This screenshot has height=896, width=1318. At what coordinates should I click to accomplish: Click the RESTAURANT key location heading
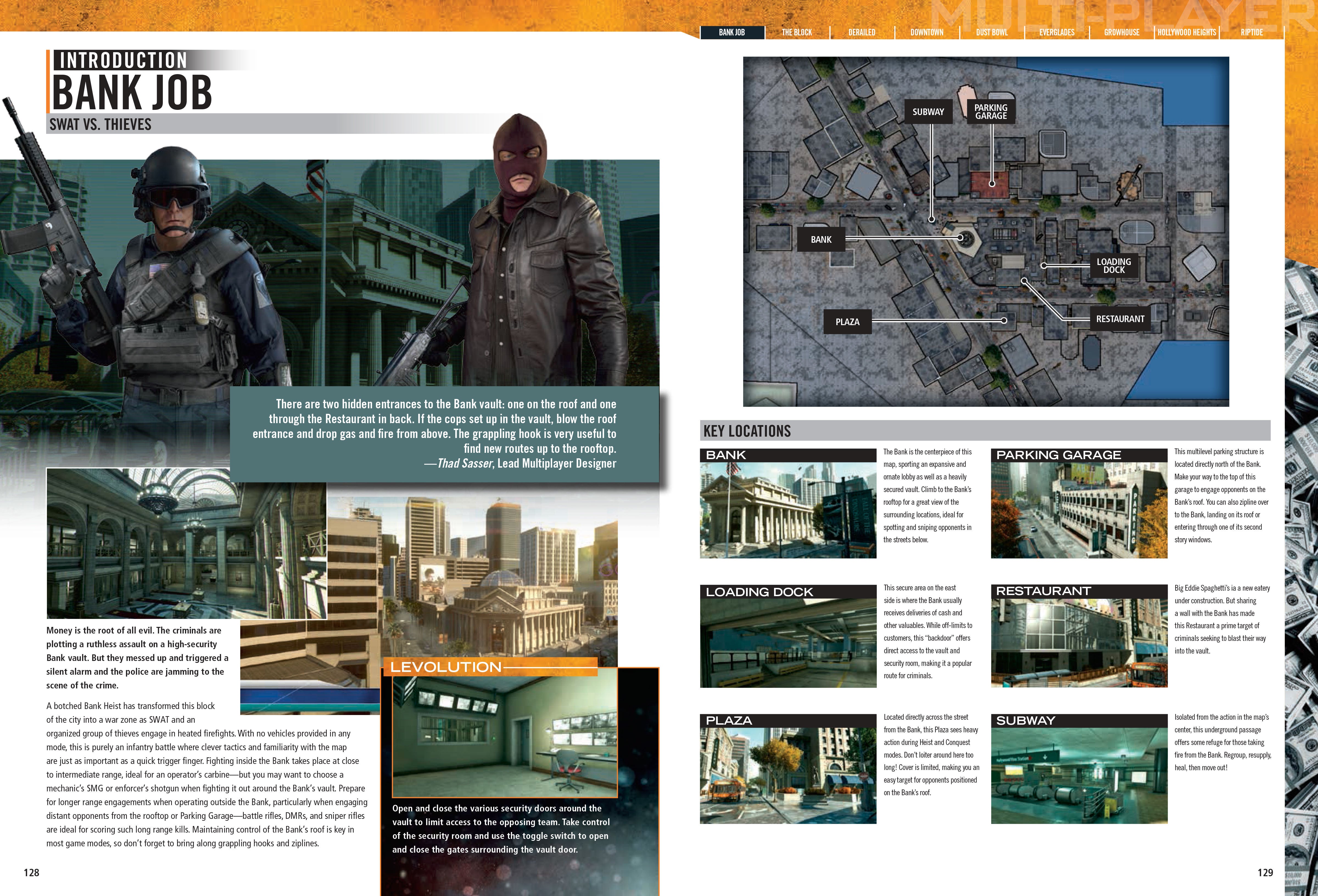tap(1079, 591)
